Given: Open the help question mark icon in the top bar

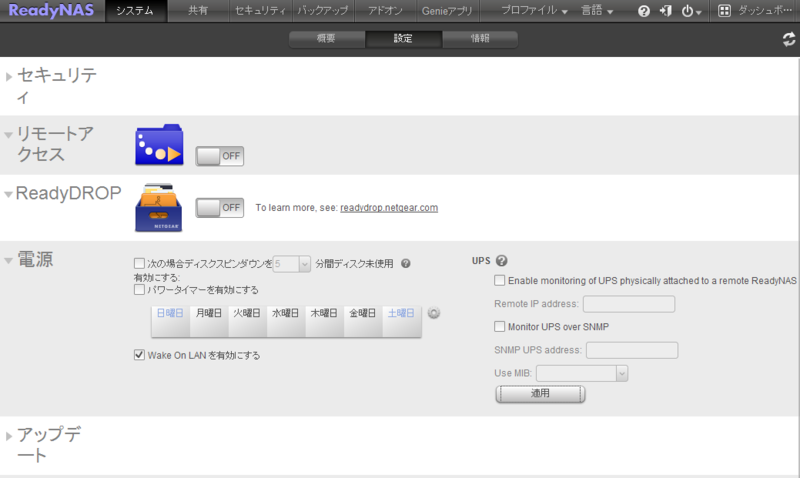Looking at the screenshot, I should [644, 11].
